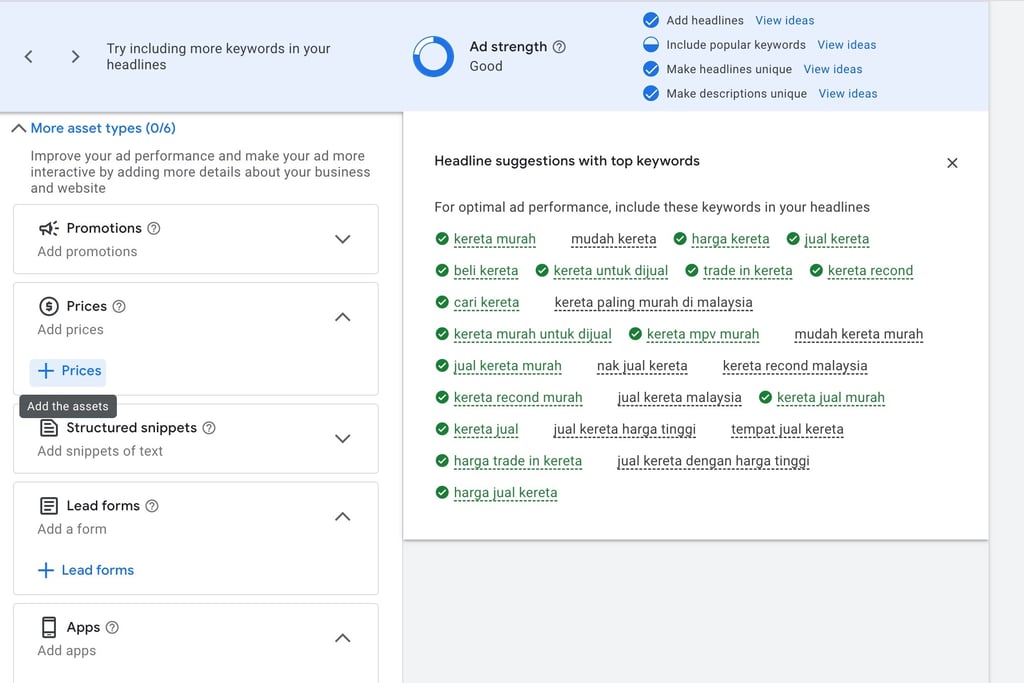Expand the Structured snippets section
The image size is (1024, 683).
click(342, 439)
